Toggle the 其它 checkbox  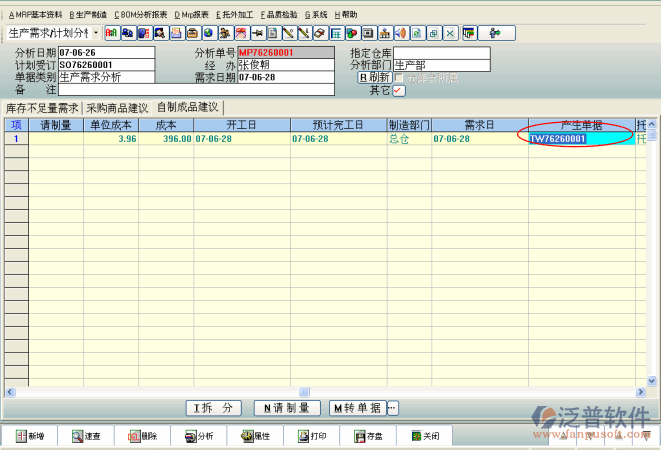399,90
